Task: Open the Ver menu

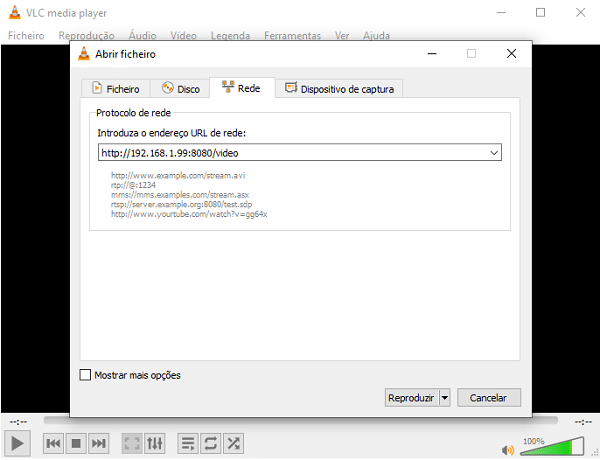Action: pos(342,36)
